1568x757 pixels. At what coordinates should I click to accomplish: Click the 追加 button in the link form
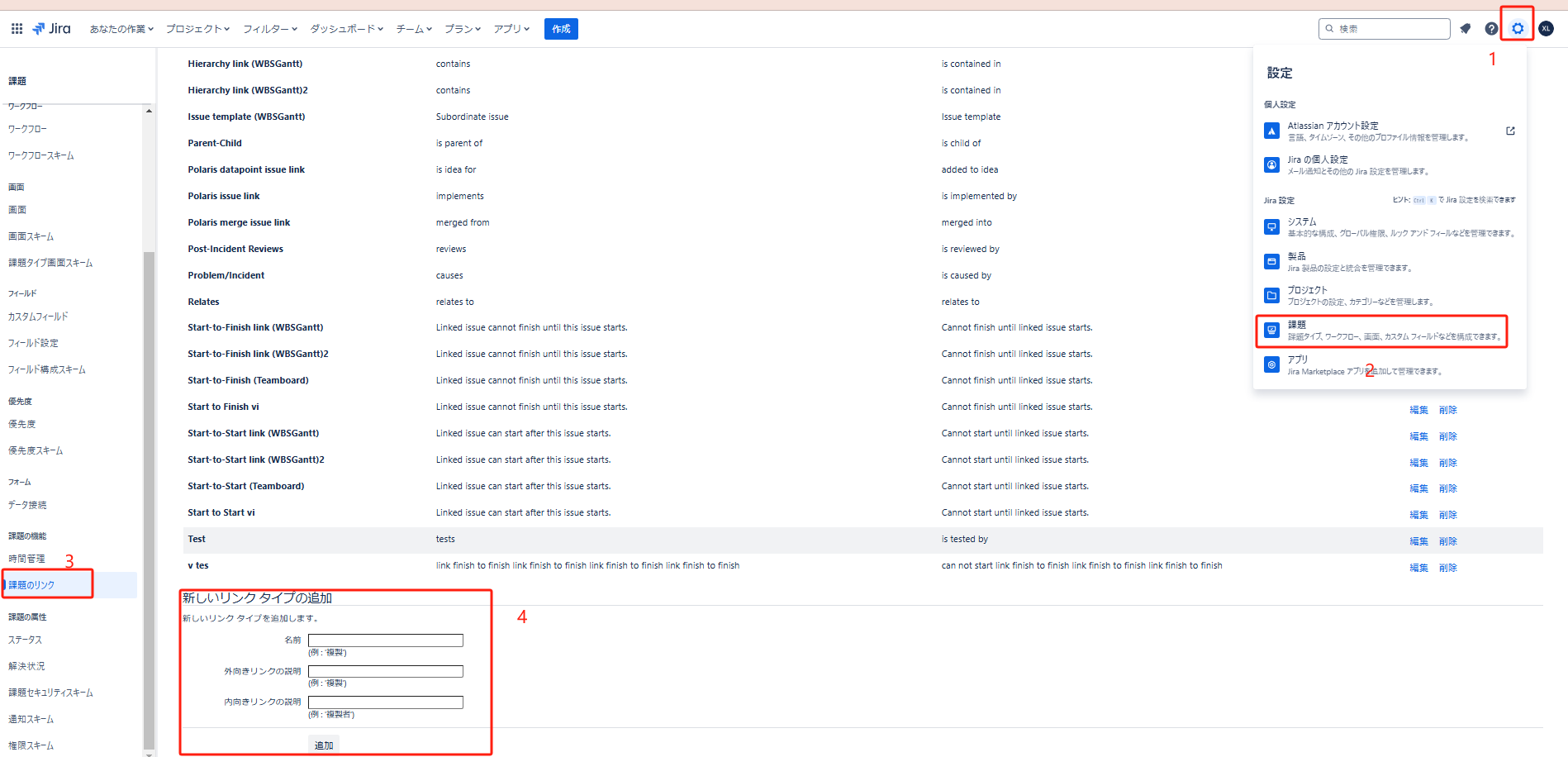[x=324, y=745]
